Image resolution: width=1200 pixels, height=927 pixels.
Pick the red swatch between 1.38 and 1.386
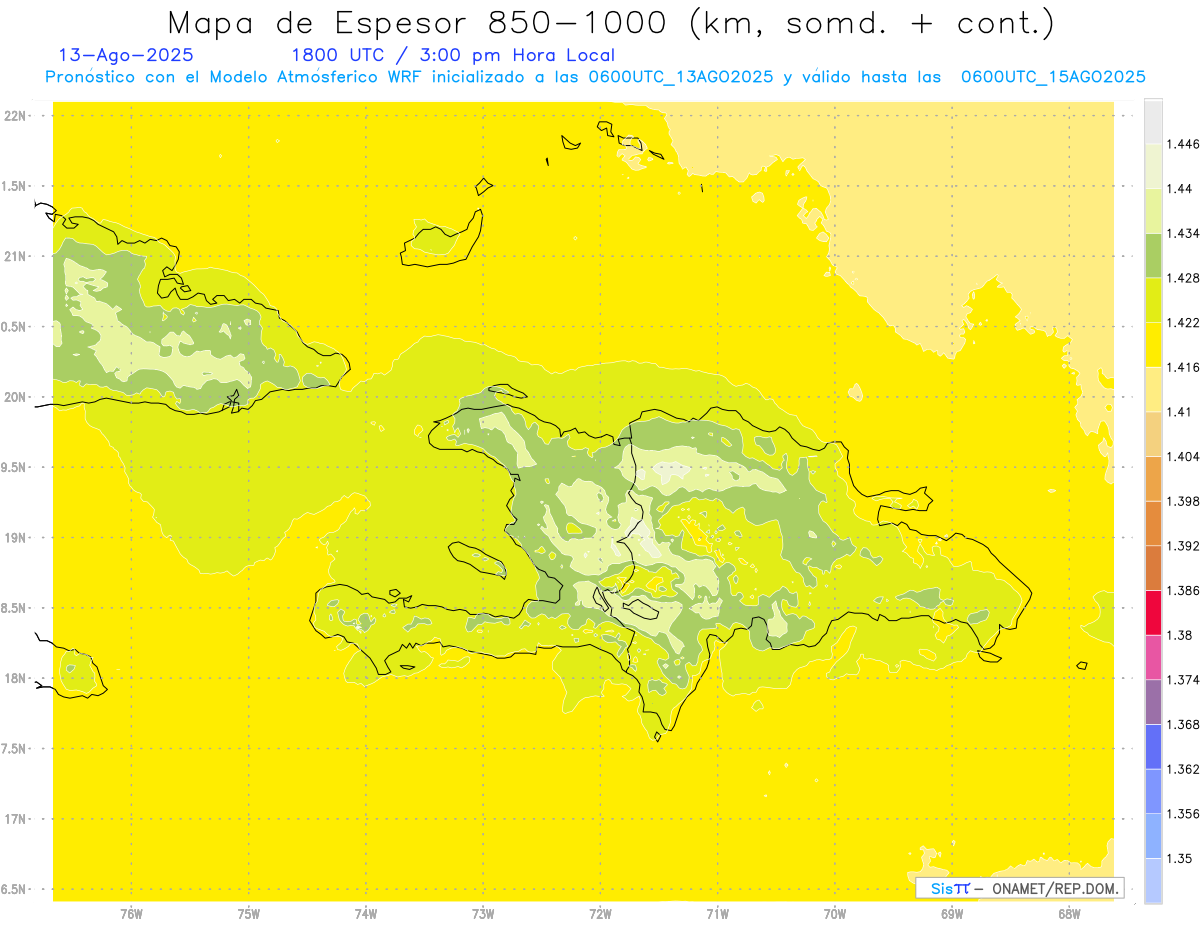(x=1153, y=613)
